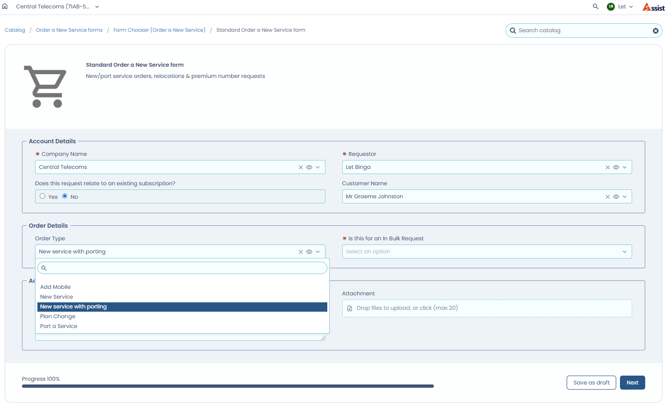Click the Next button

(632, 383)
